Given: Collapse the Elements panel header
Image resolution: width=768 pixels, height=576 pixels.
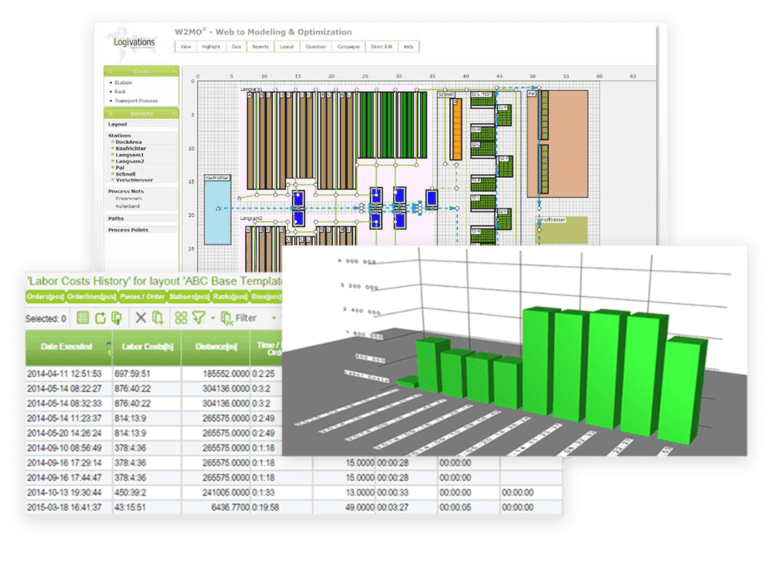Looking at the screenshot, I should click(142, 113).
